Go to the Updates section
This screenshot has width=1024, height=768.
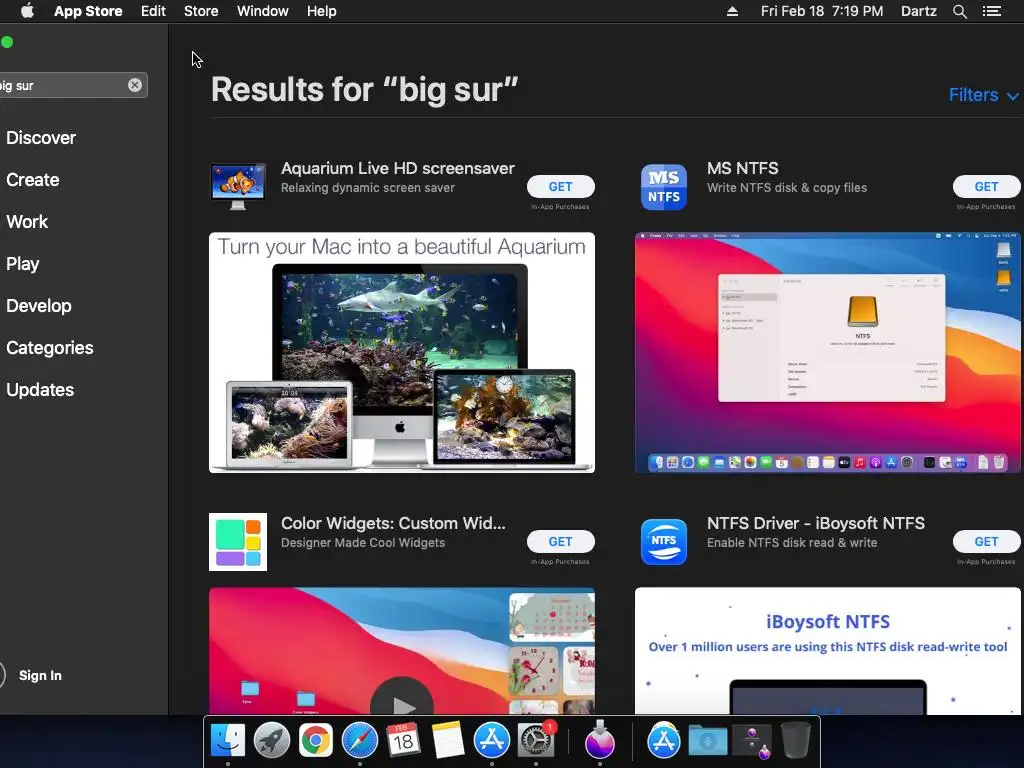coord(40,390)
